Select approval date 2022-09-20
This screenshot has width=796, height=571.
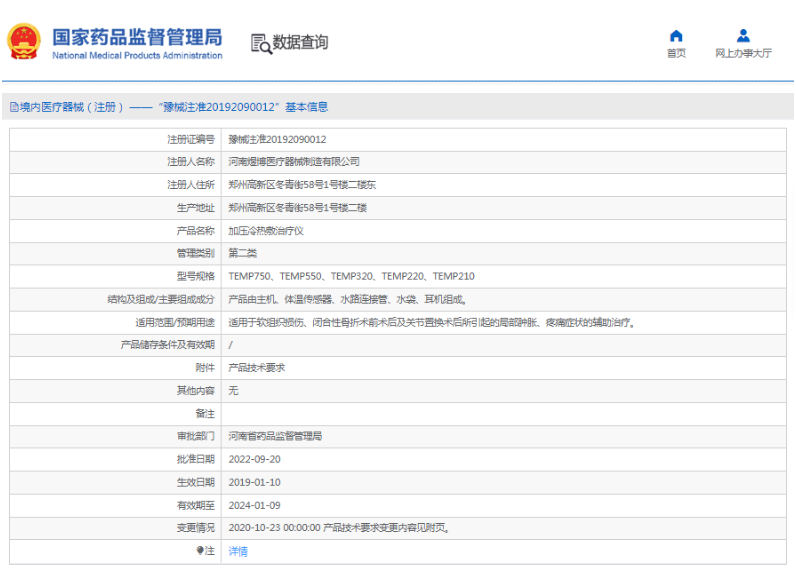(254, 459)
